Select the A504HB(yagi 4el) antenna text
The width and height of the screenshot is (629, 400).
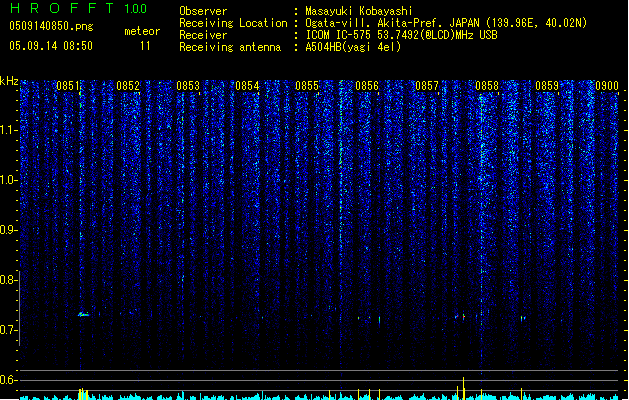pyautogui.click(x=353, y=47)
